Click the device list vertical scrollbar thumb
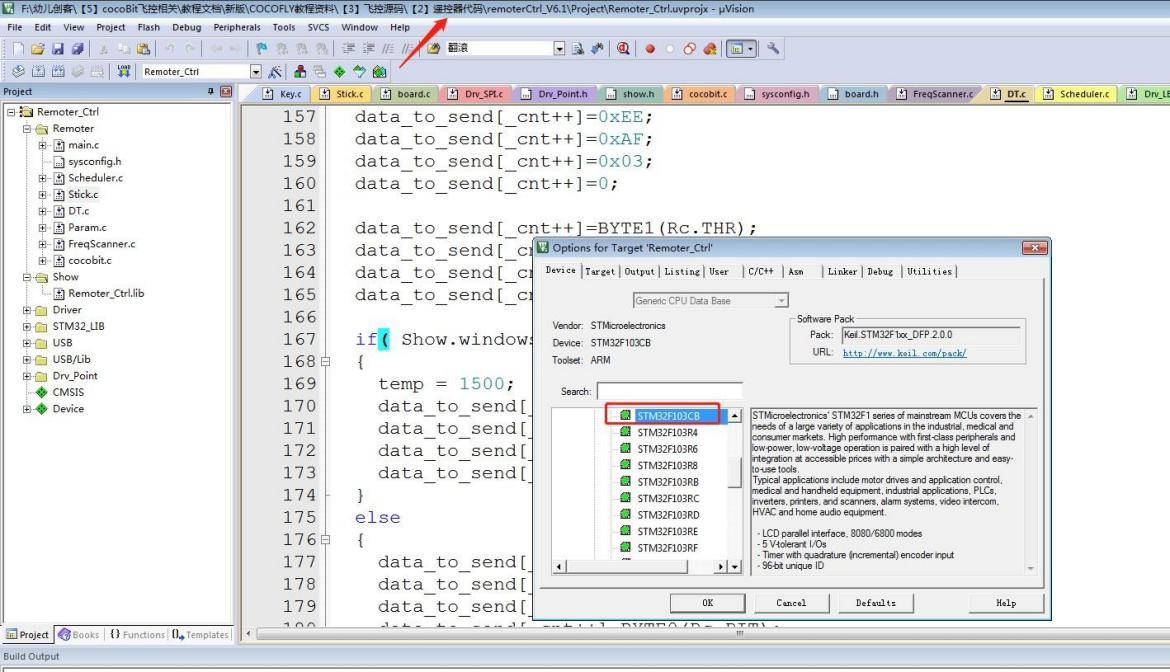The image size is (1170, 672). pyautogui.click(x=735, y=472)
